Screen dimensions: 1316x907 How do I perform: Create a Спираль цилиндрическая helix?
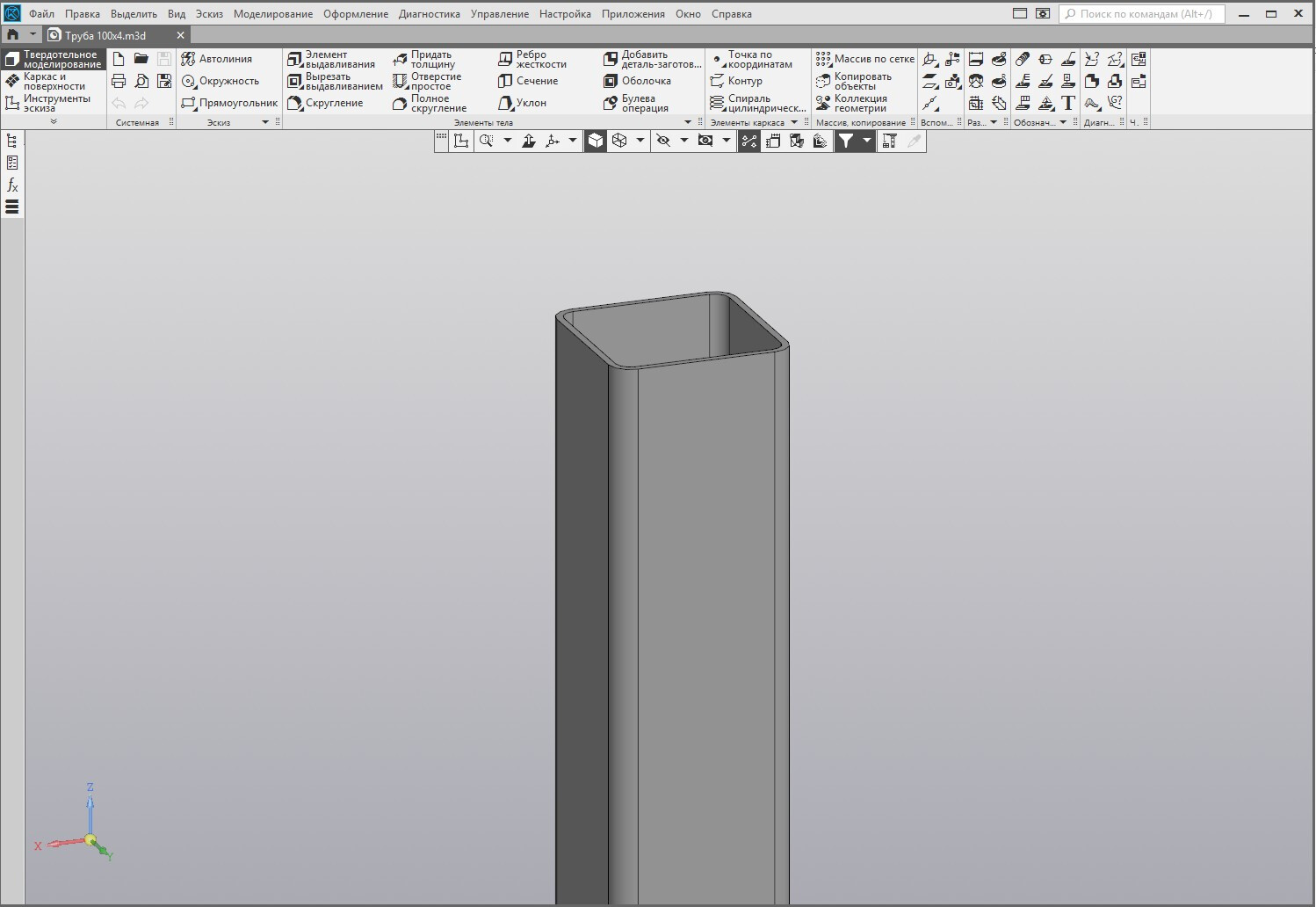pyautogui.click(x=758, y=103)
